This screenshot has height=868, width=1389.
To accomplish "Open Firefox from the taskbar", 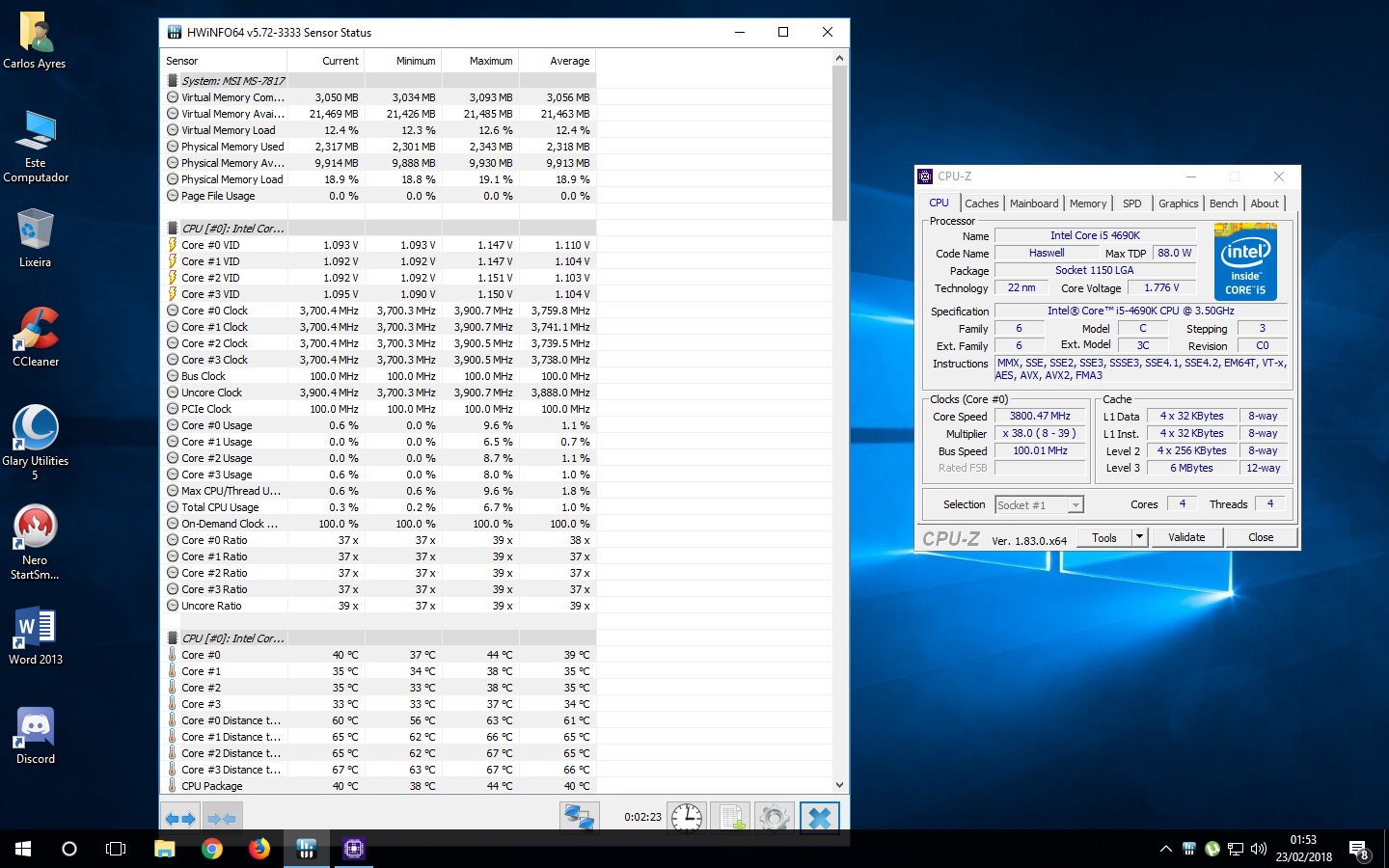I will coord(259,849).
